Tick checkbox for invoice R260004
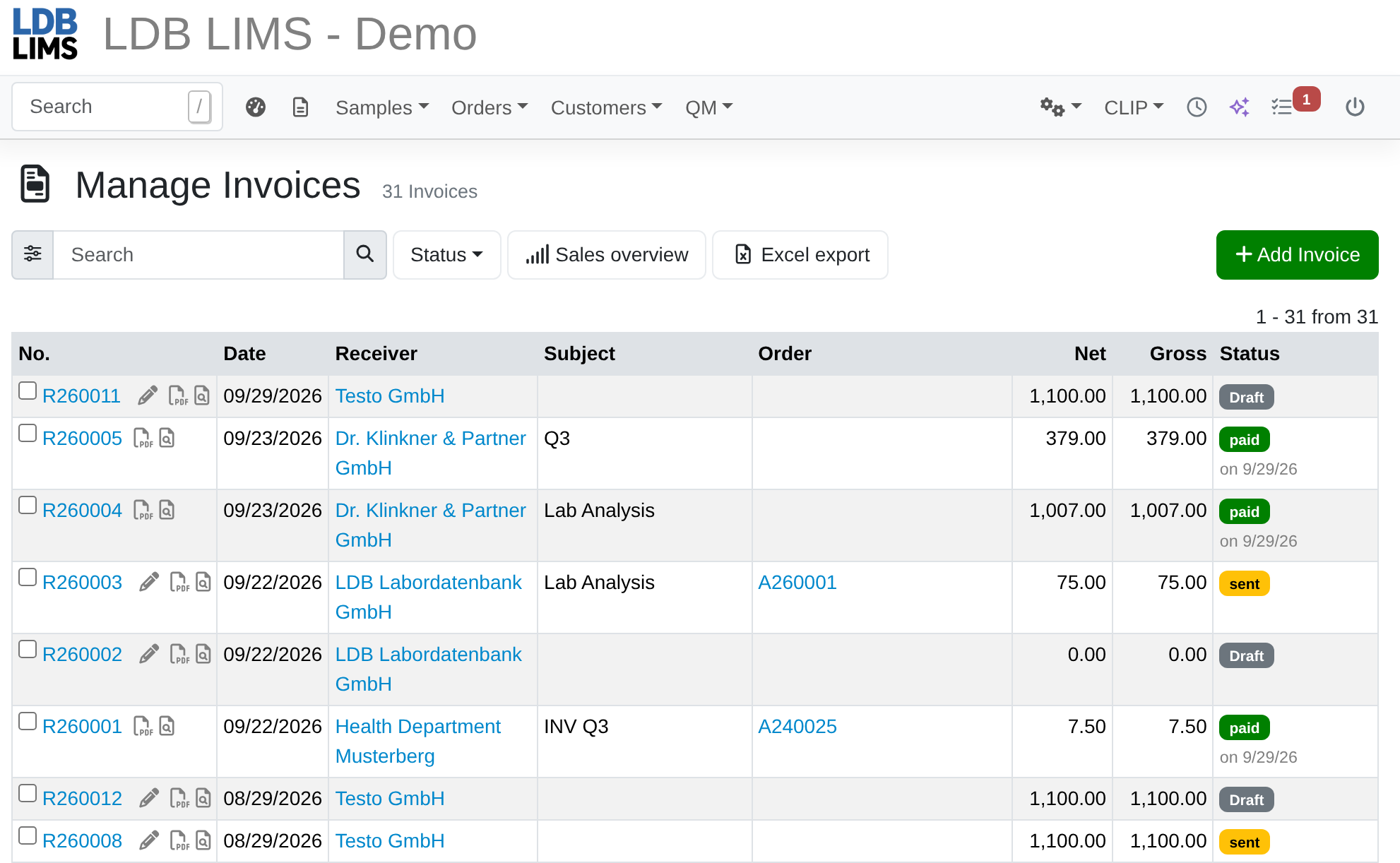Image resolution: width=1400 pixels, height=863 pixels. [x=28, y=505]
